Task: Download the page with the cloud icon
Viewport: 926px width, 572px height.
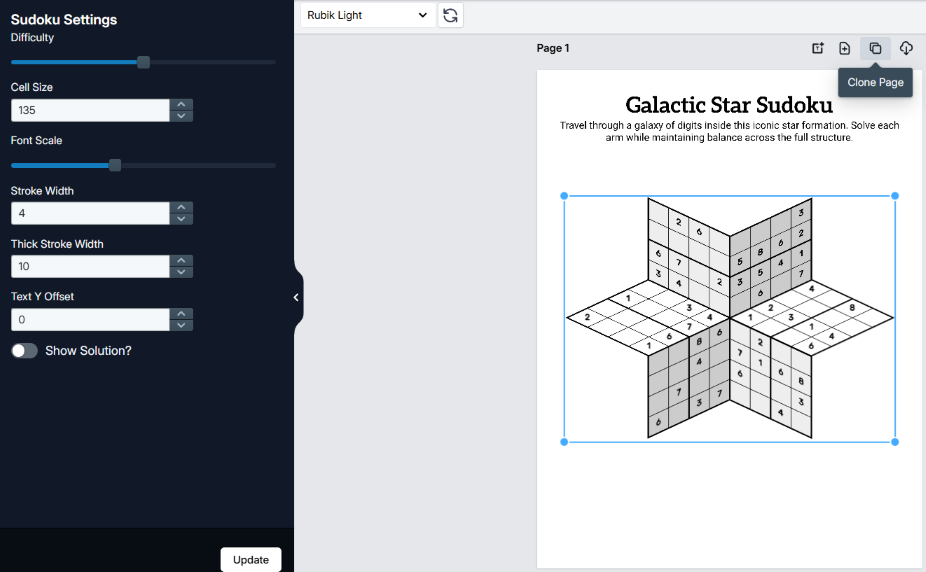Action: point(906,48)
